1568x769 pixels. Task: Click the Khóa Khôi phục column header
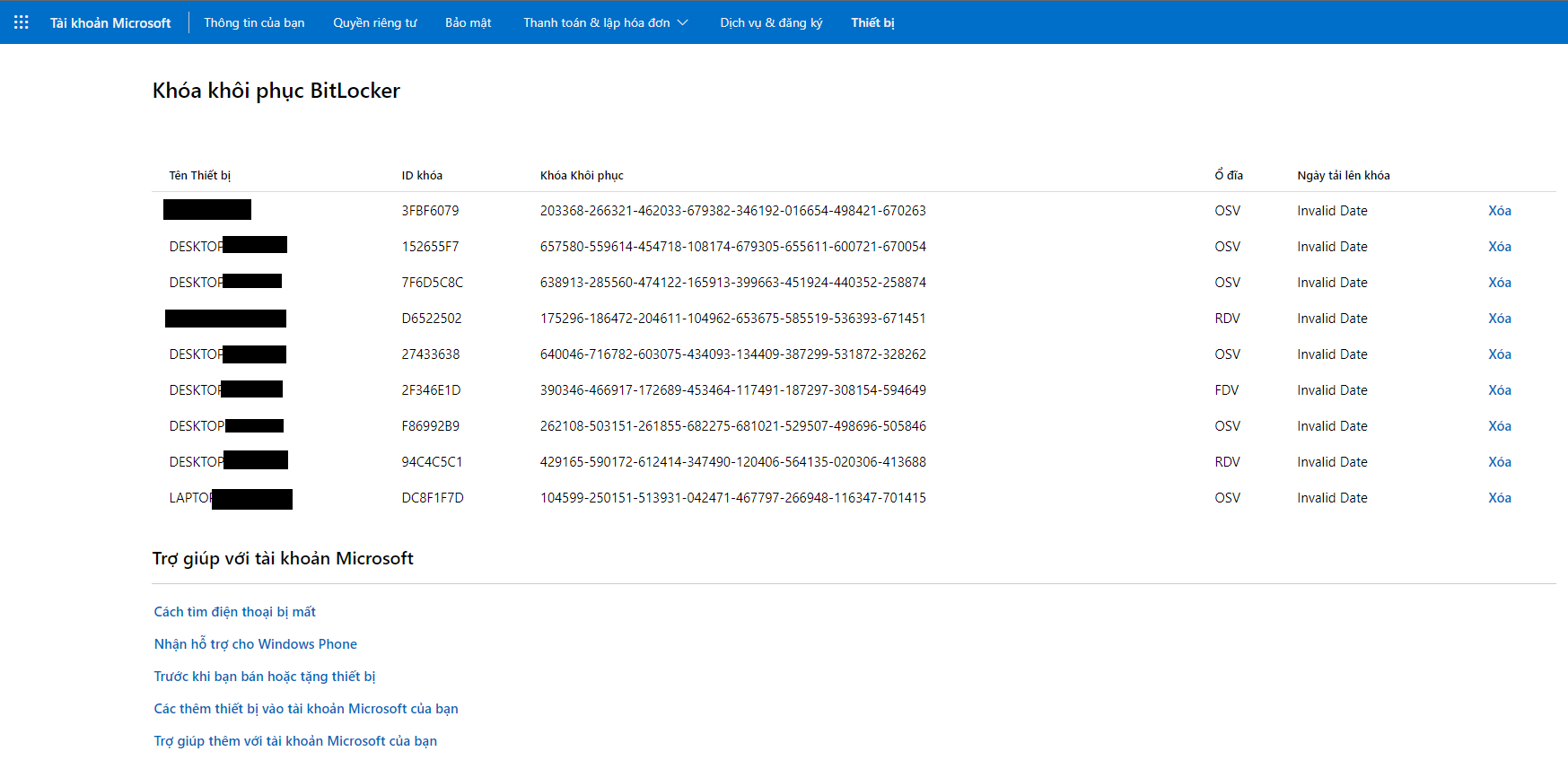click(x=582, y=176)
